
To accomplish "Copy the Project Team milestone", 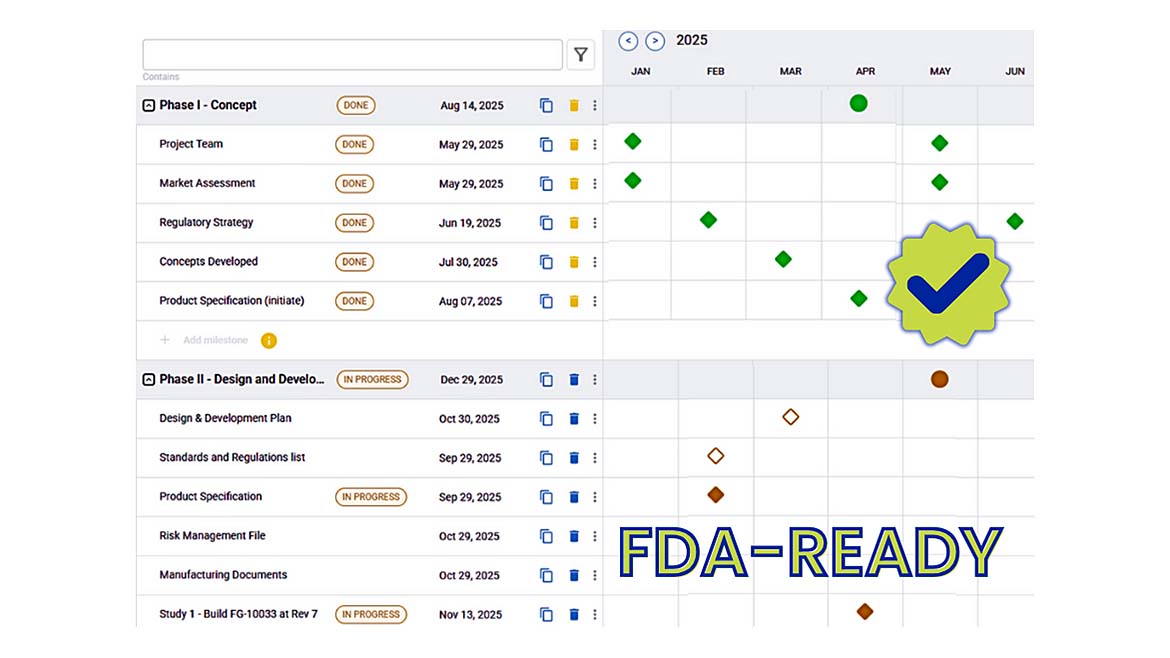I will (546, 144).
